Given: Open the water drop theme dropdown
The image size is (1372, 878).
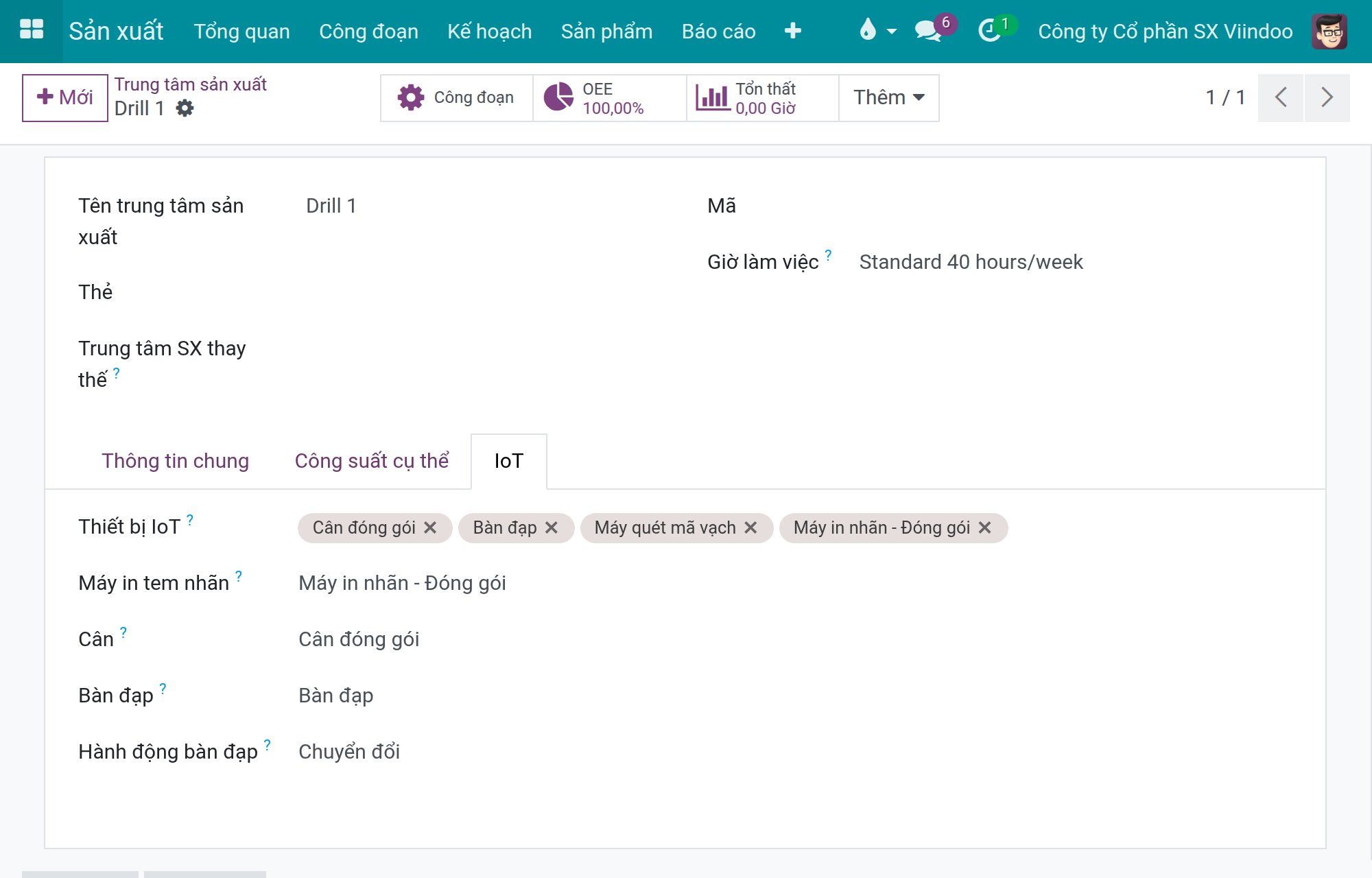Looking at the screenshot, I should coord(878,31).
